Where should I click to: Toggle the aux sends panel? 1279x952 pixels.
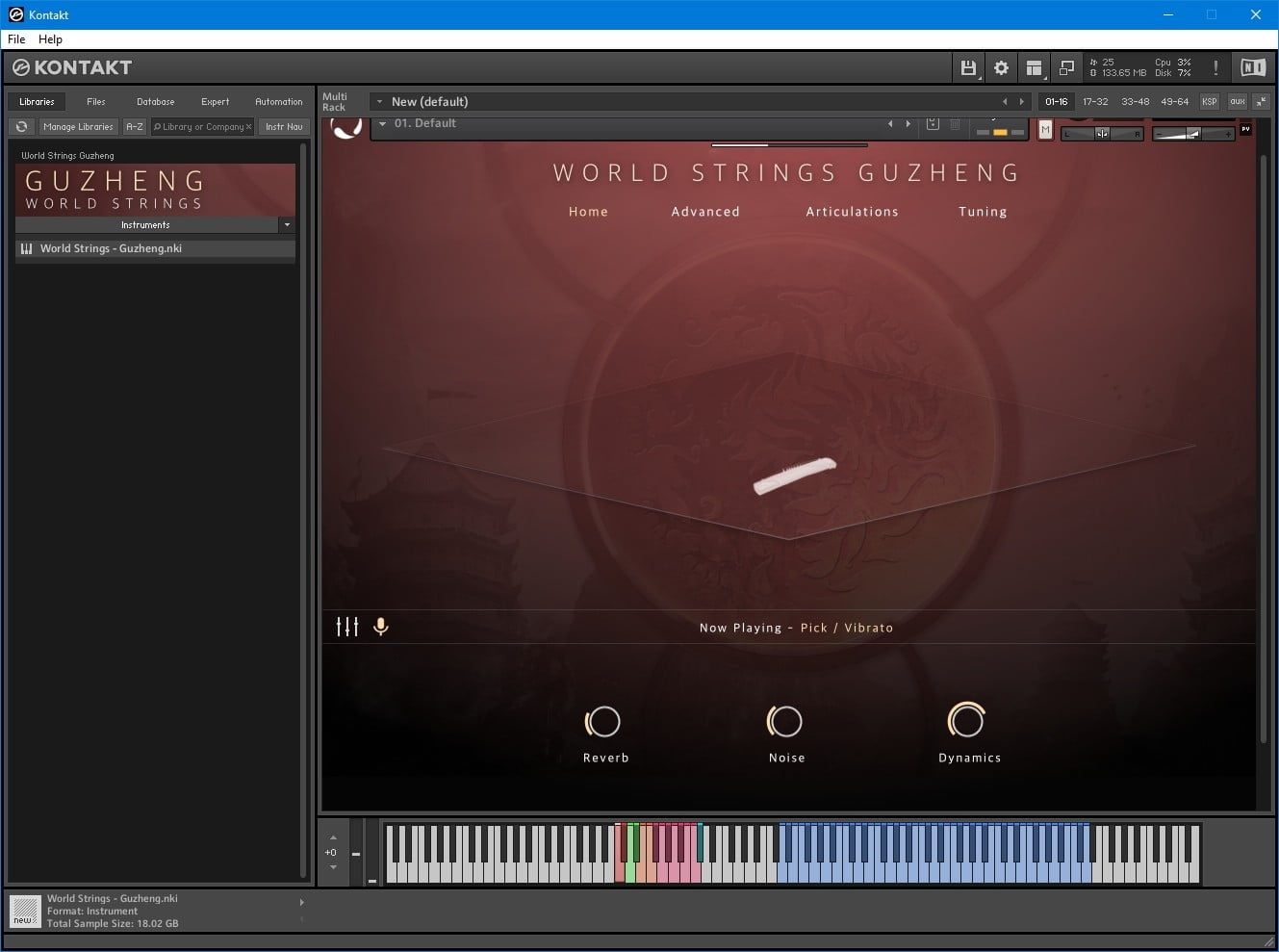coord(1238,101)
